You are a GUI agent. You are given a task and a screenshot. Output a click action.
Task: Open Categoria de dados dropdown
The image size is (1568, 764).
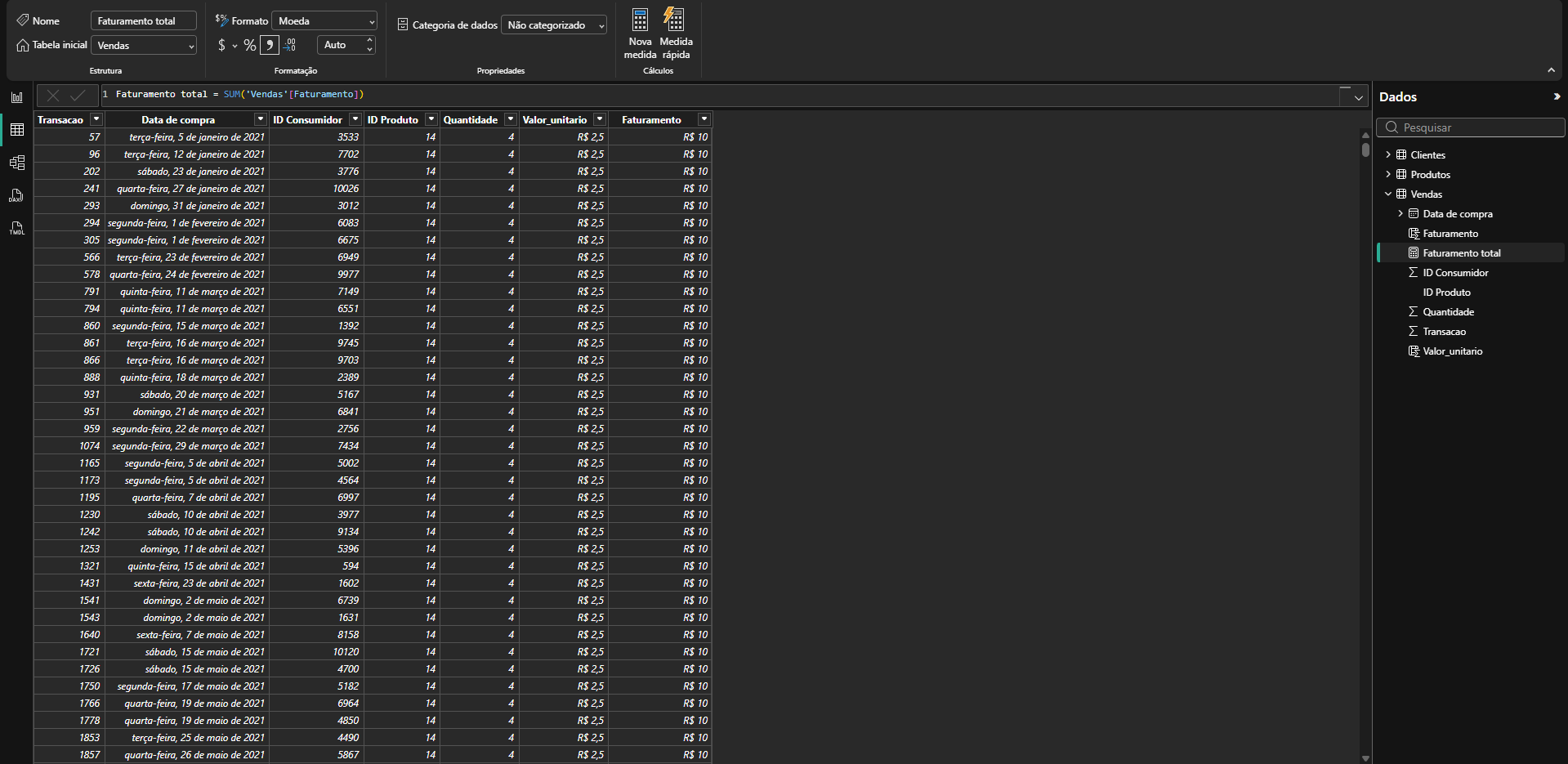tap(554, 25)
